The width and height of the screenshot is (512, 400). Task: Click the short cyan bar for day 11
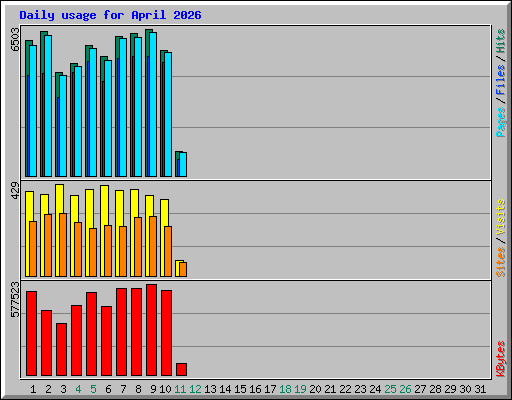pos(183,165)
